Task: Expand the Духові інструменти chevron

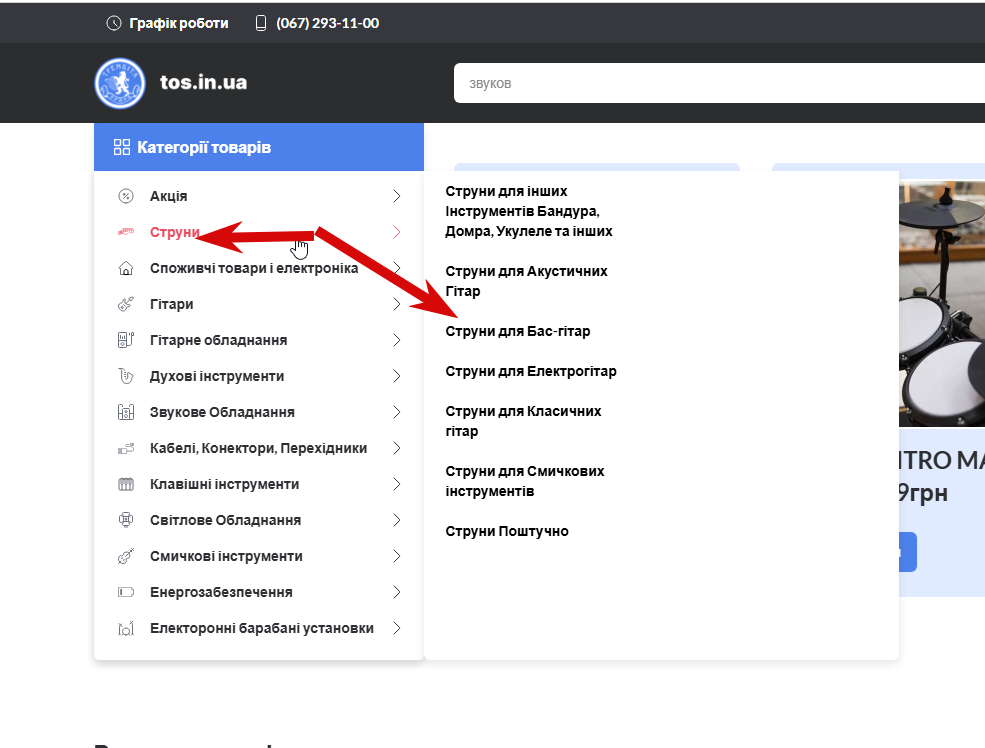Action: tap(396, 376)
